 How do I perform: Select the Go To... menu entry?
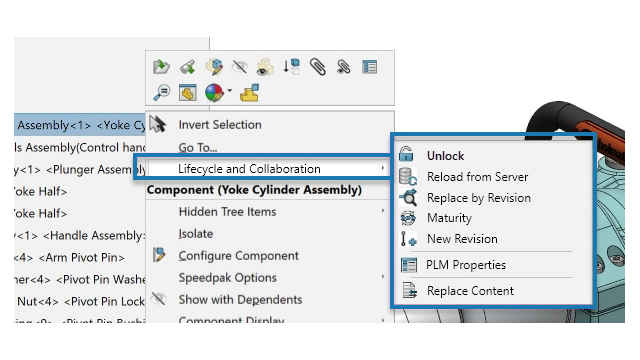coord(198,147)
